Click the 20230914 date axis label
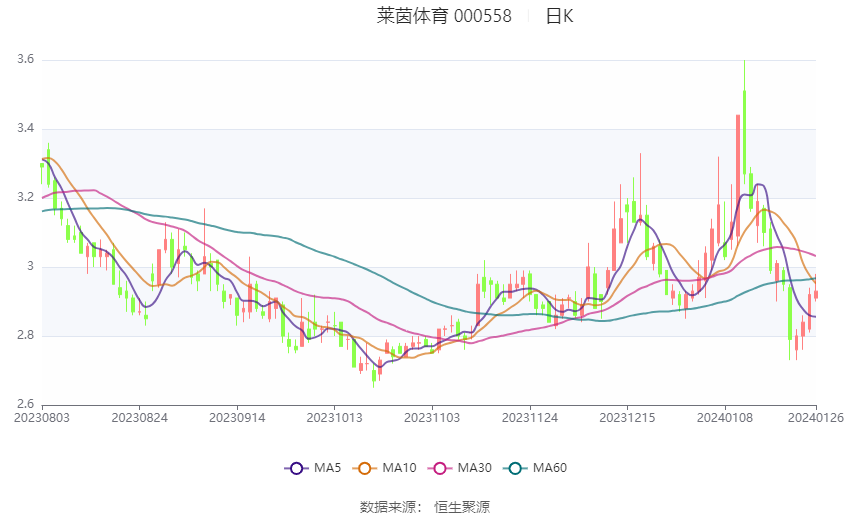This screenshot has width=850, height=517. coord(237,418)
